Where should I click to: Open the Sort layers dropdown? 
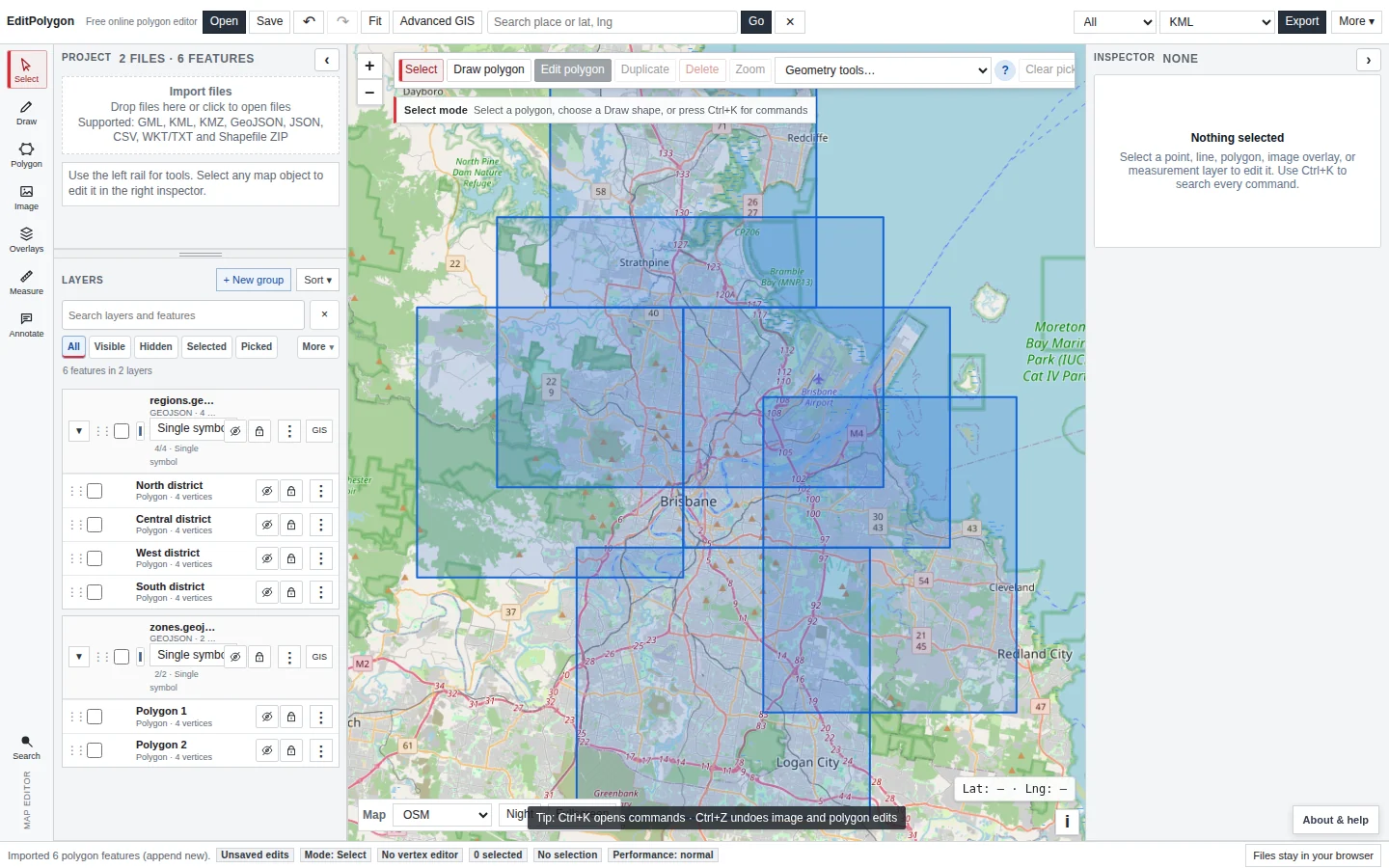[x=317, y=280]
